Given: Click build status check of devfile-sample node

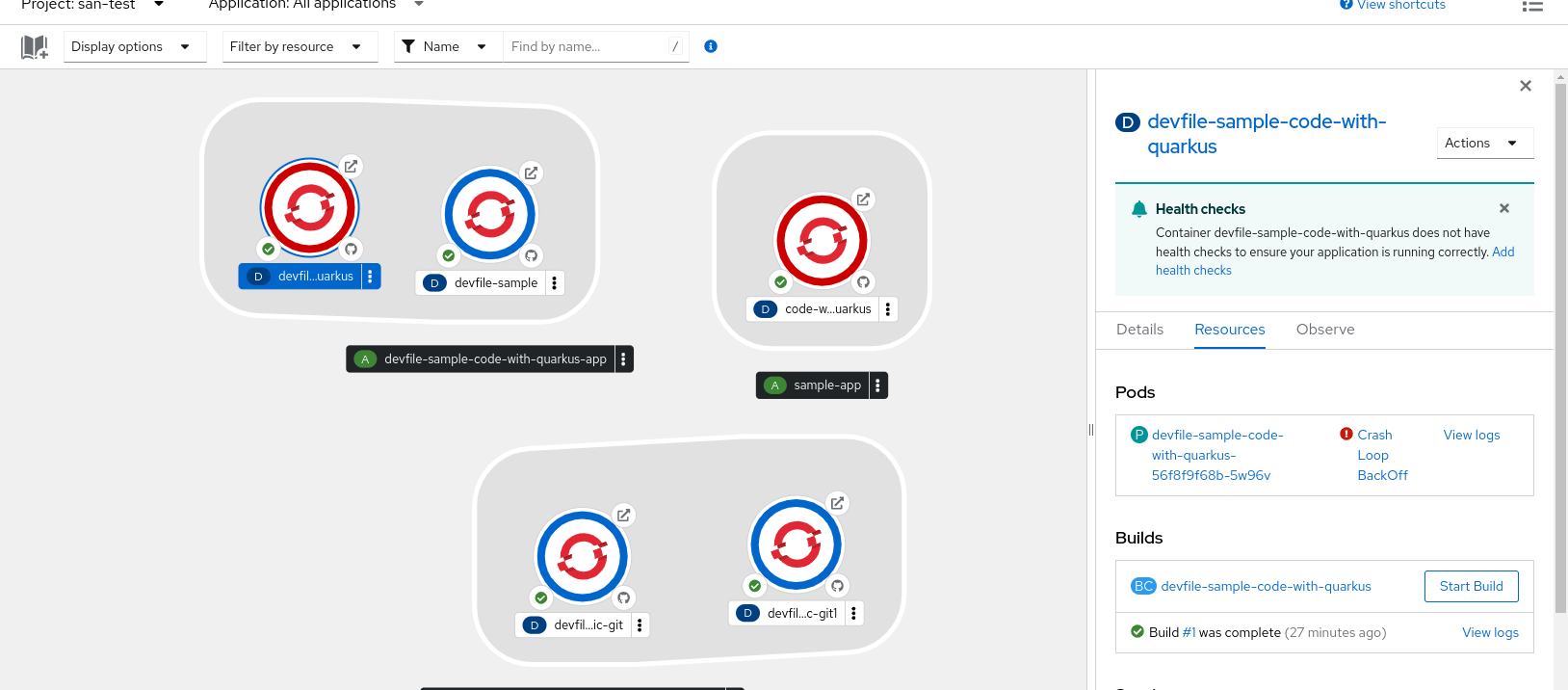Looking at the screenshot, I should point(449,255).
